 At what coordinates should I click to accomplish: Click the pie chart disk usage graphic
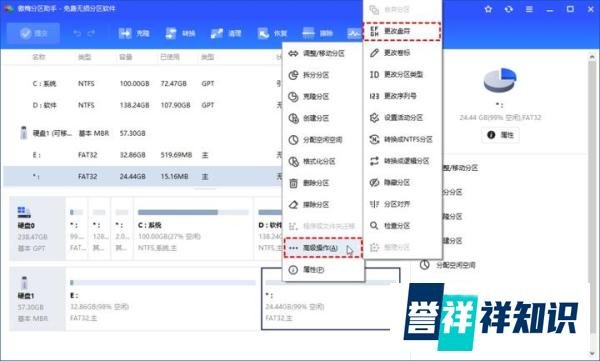(500, 80)
